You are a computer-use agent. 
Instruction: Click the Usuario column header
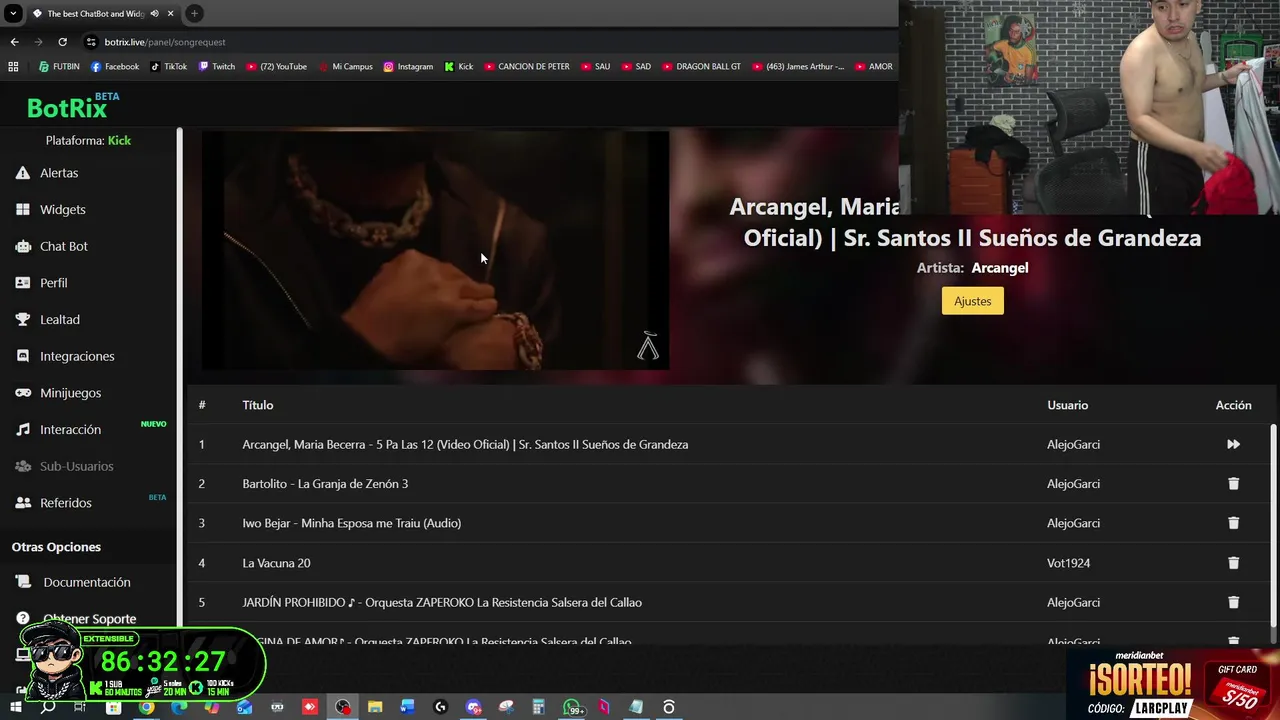(1067, 405)
